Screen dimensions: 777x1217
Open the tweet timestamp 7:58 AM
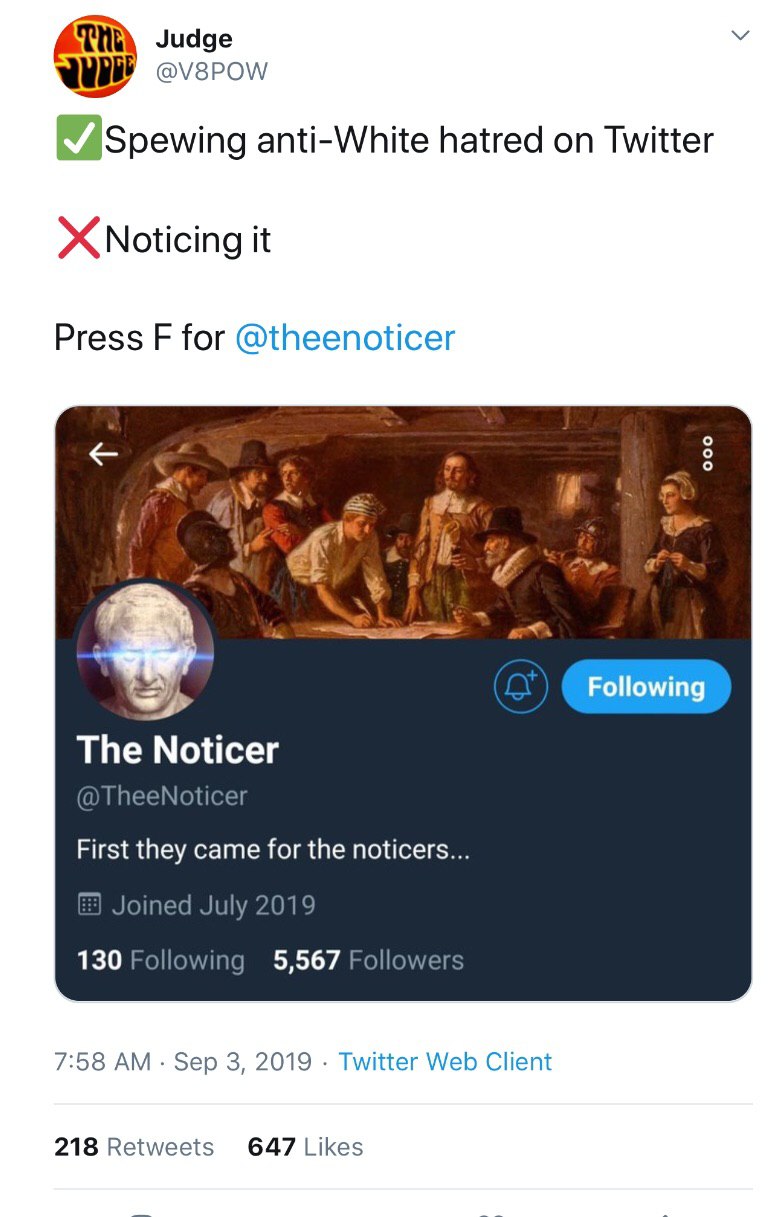point(103,1062)
